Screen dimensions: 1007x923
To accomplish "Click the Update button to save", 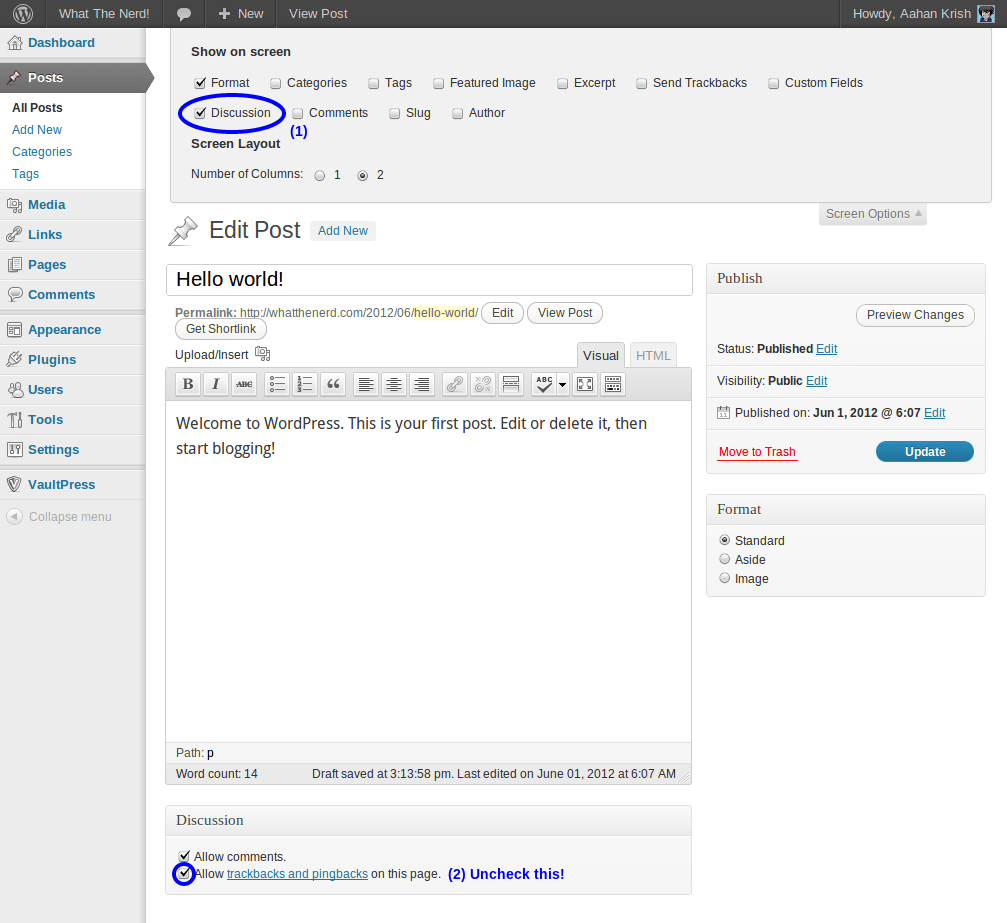I will (923, 451).
